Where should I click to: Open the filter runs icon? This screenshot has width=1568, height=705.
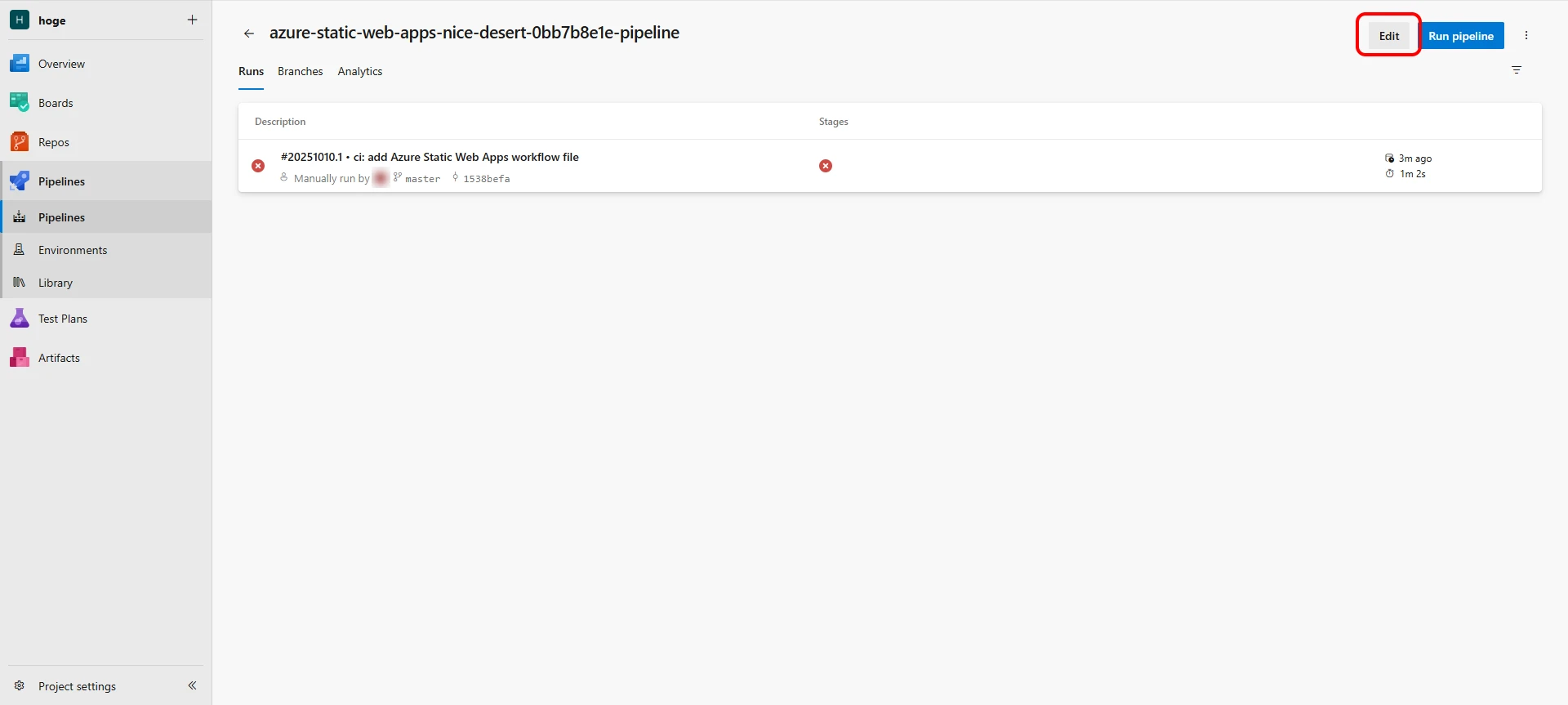(x=1517, y=70)
